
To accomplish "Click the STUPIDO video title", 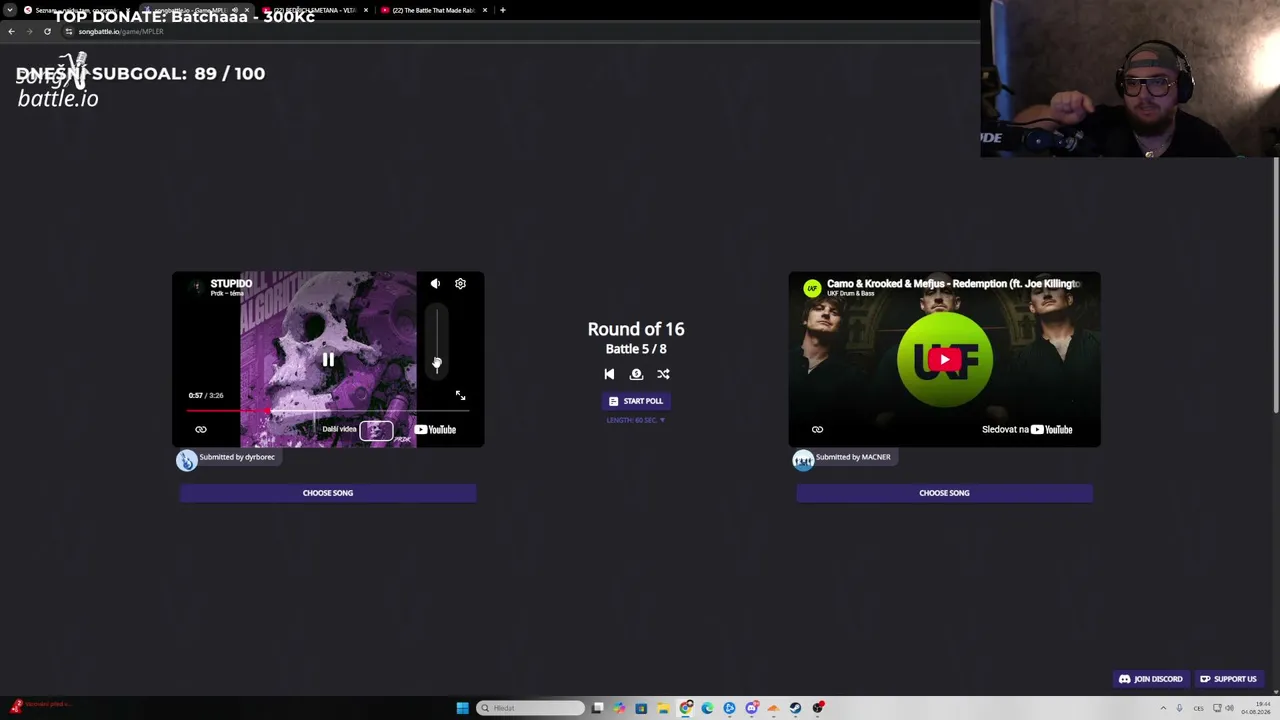I will click(231, 283).
